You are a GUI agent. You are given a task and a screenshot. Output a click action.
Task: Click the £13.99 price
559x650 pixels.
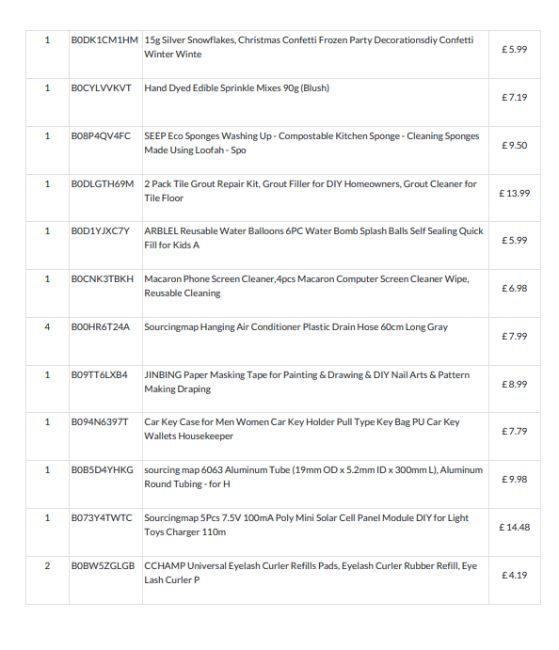coord(514,194)
